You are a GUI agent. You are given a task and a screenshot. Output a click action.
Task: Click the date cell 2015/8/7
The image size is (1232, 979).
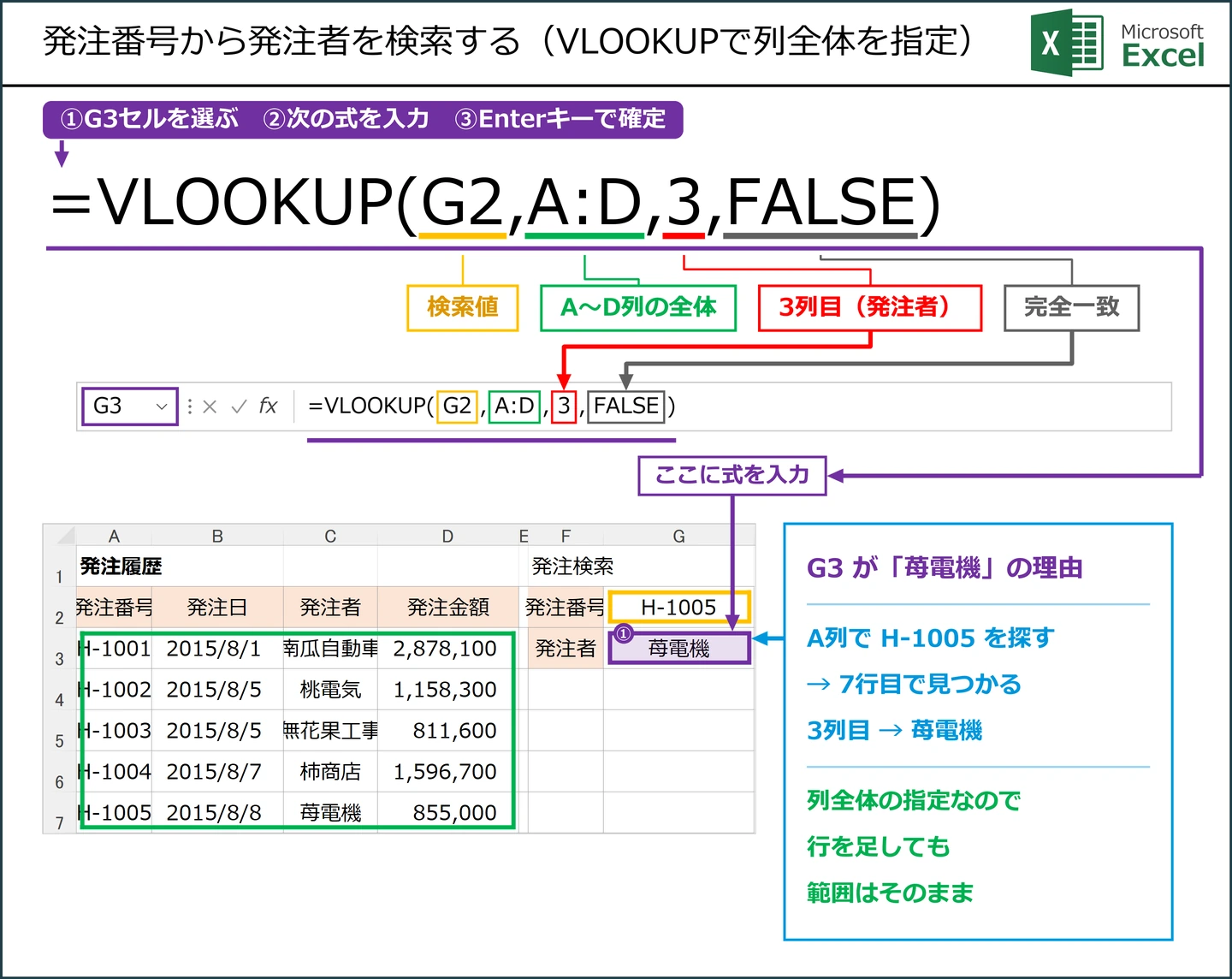click(x=217, y=772)
